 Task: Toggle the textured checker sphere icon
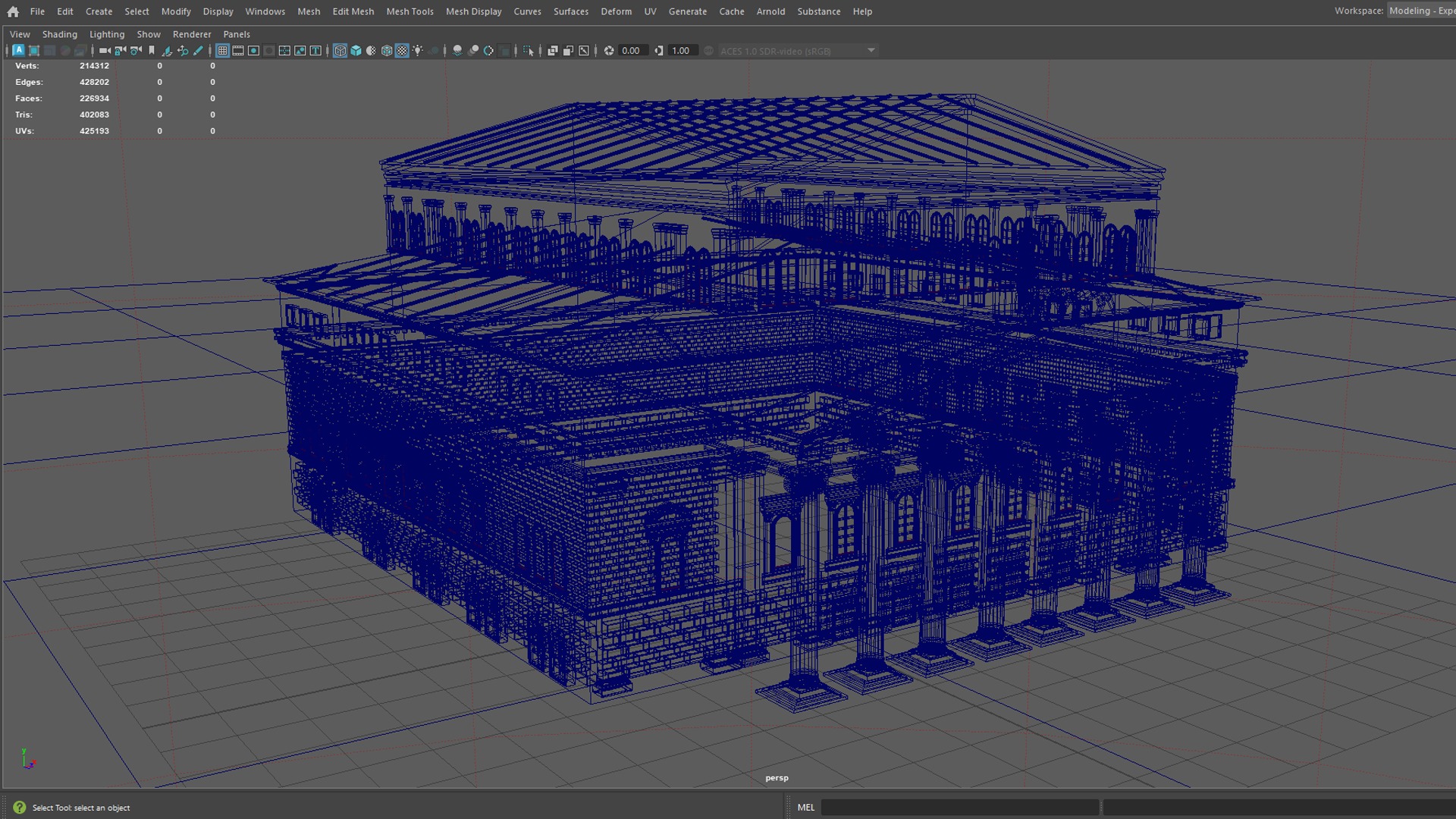tap(402, 51)
